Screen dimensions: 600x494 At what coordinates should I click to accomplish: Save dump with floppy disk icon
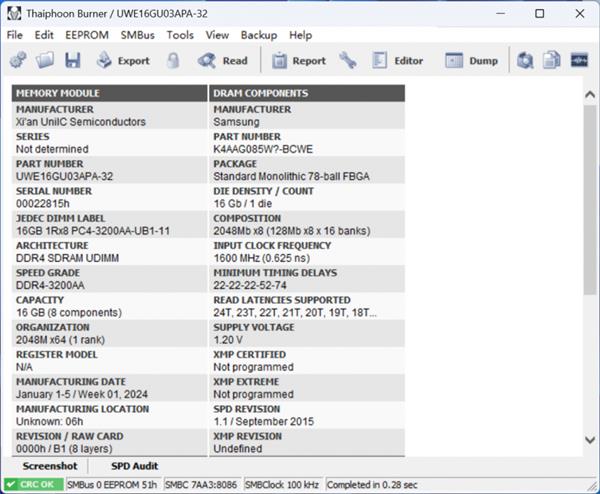(x=73, y=60)
